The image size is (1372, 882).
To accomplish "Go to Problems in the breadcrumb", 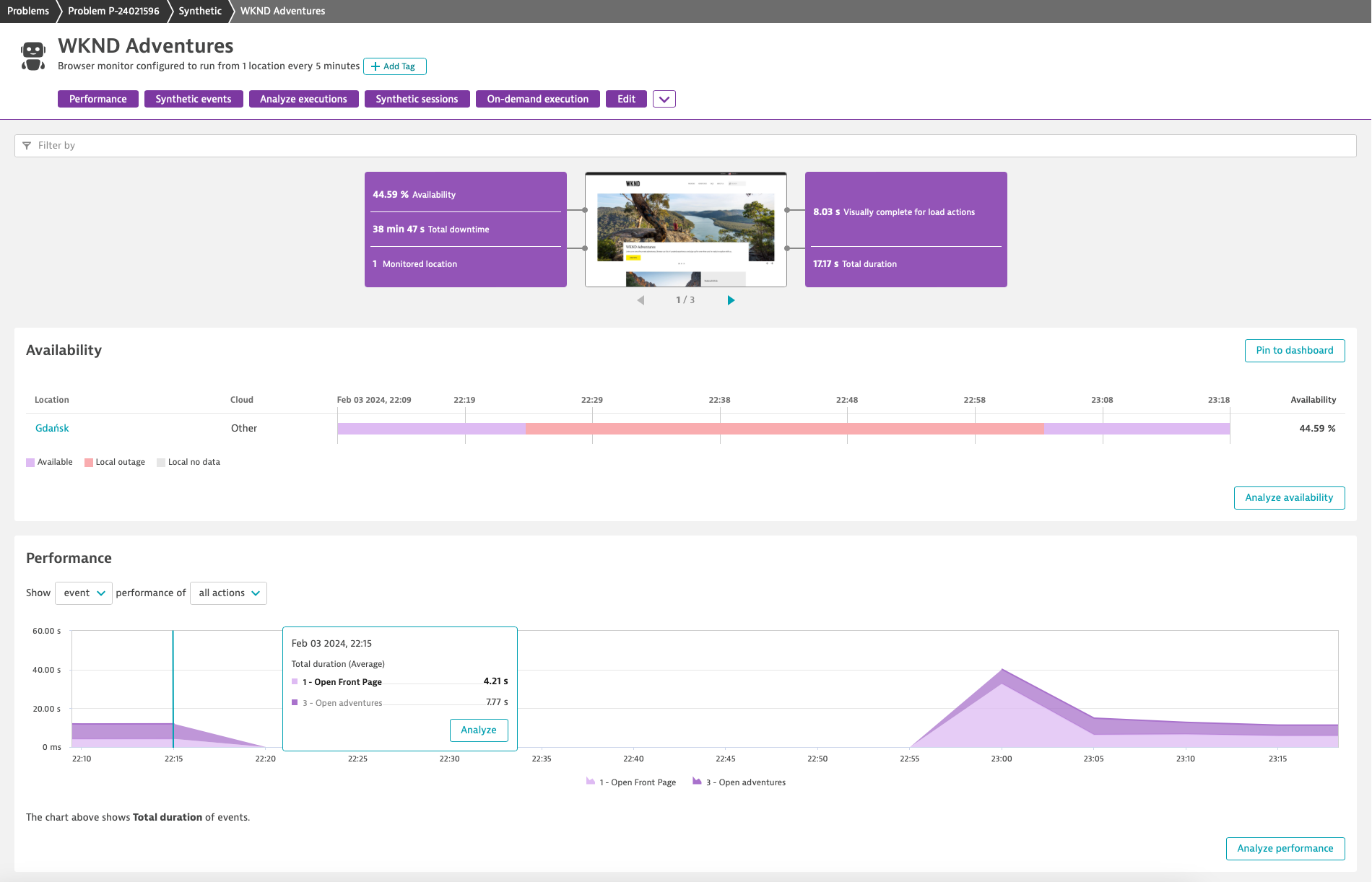I will [28, 11].
